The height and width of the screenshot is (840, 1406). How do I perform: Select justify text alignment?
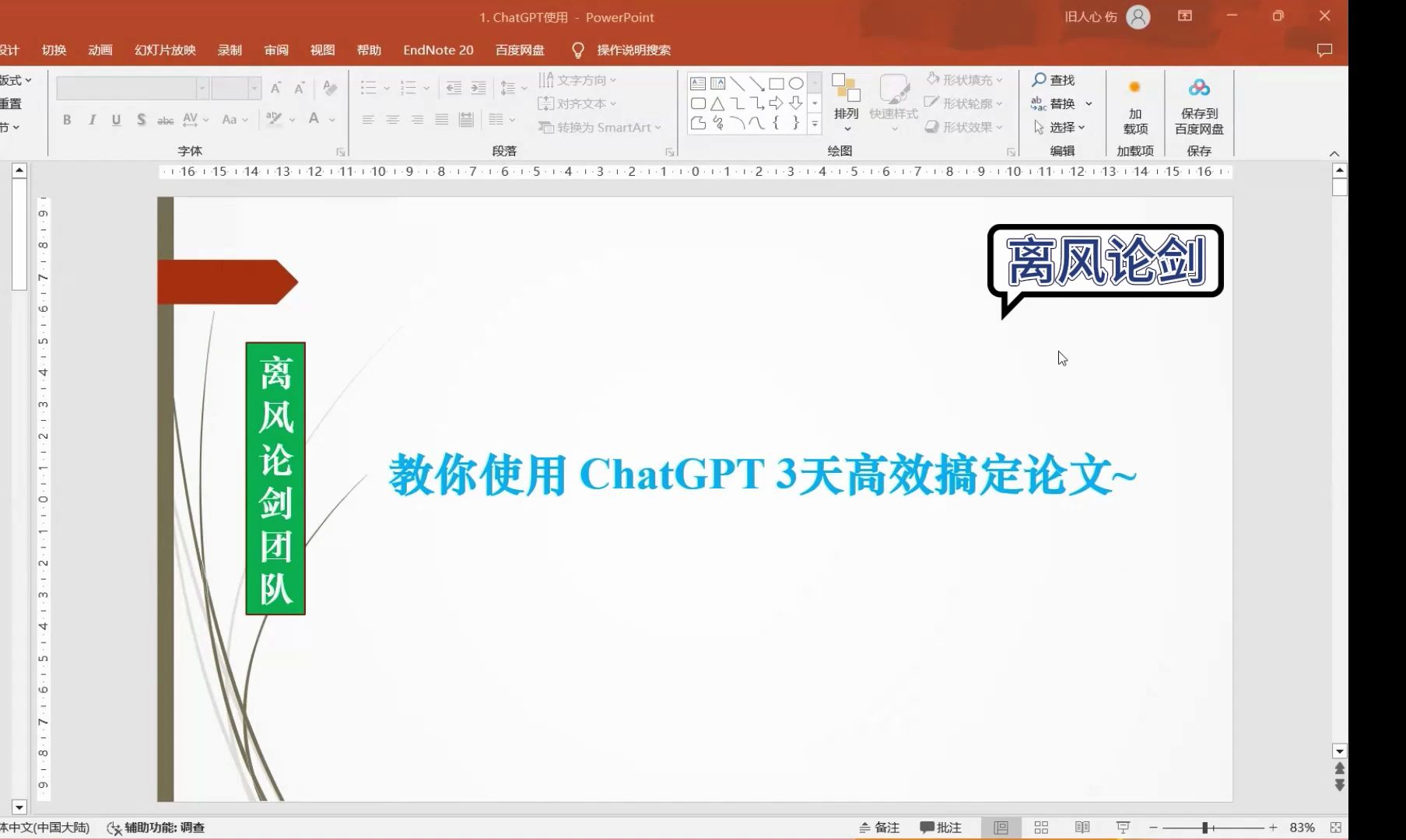[x=442, y=120]
